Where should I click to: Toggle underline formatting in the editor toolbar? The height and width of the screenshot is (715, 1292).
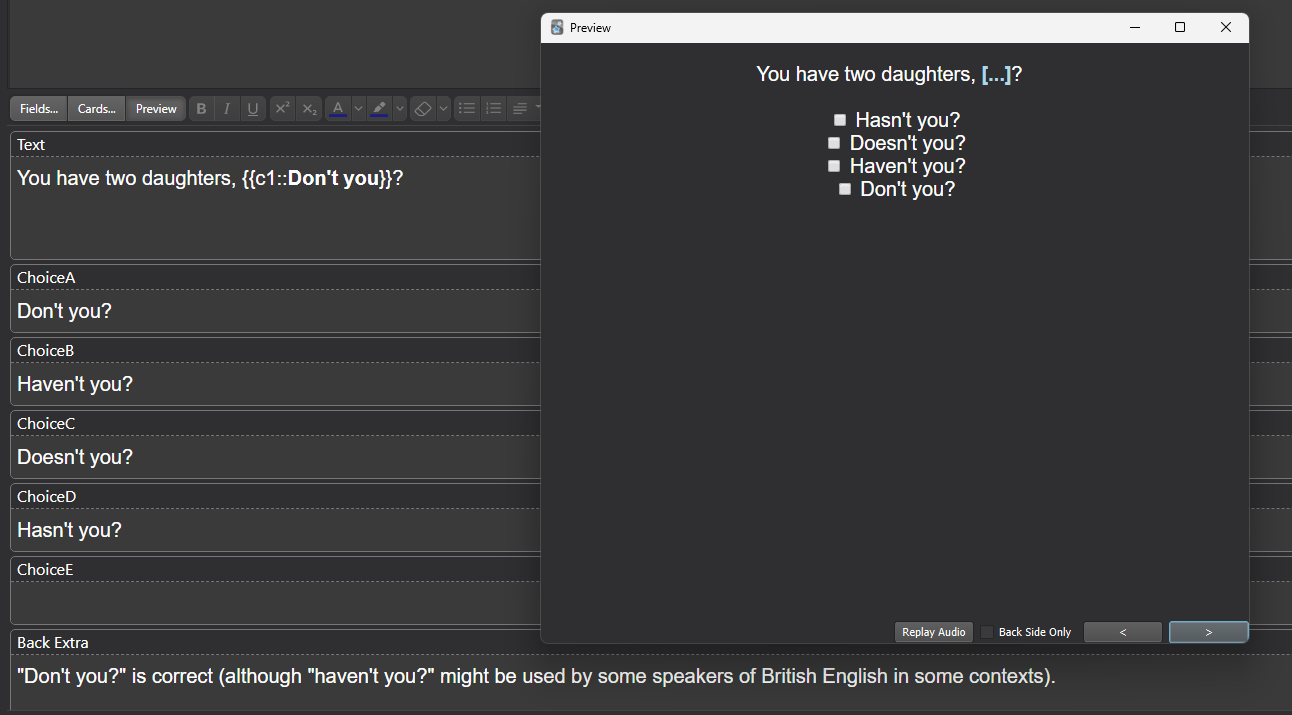coord(253,109)
